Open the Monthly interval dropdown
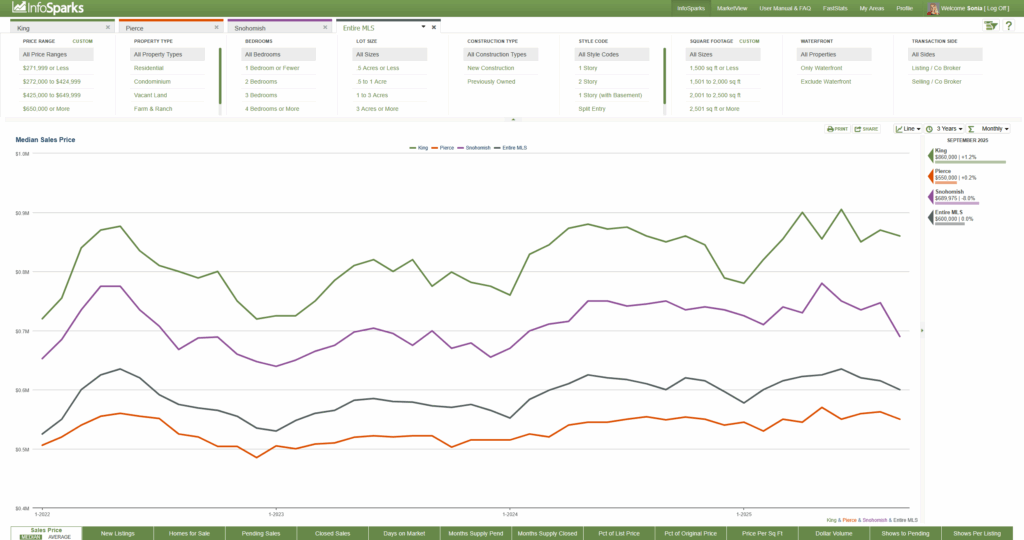The image size is (1024, 540). (x=995, y=129)
